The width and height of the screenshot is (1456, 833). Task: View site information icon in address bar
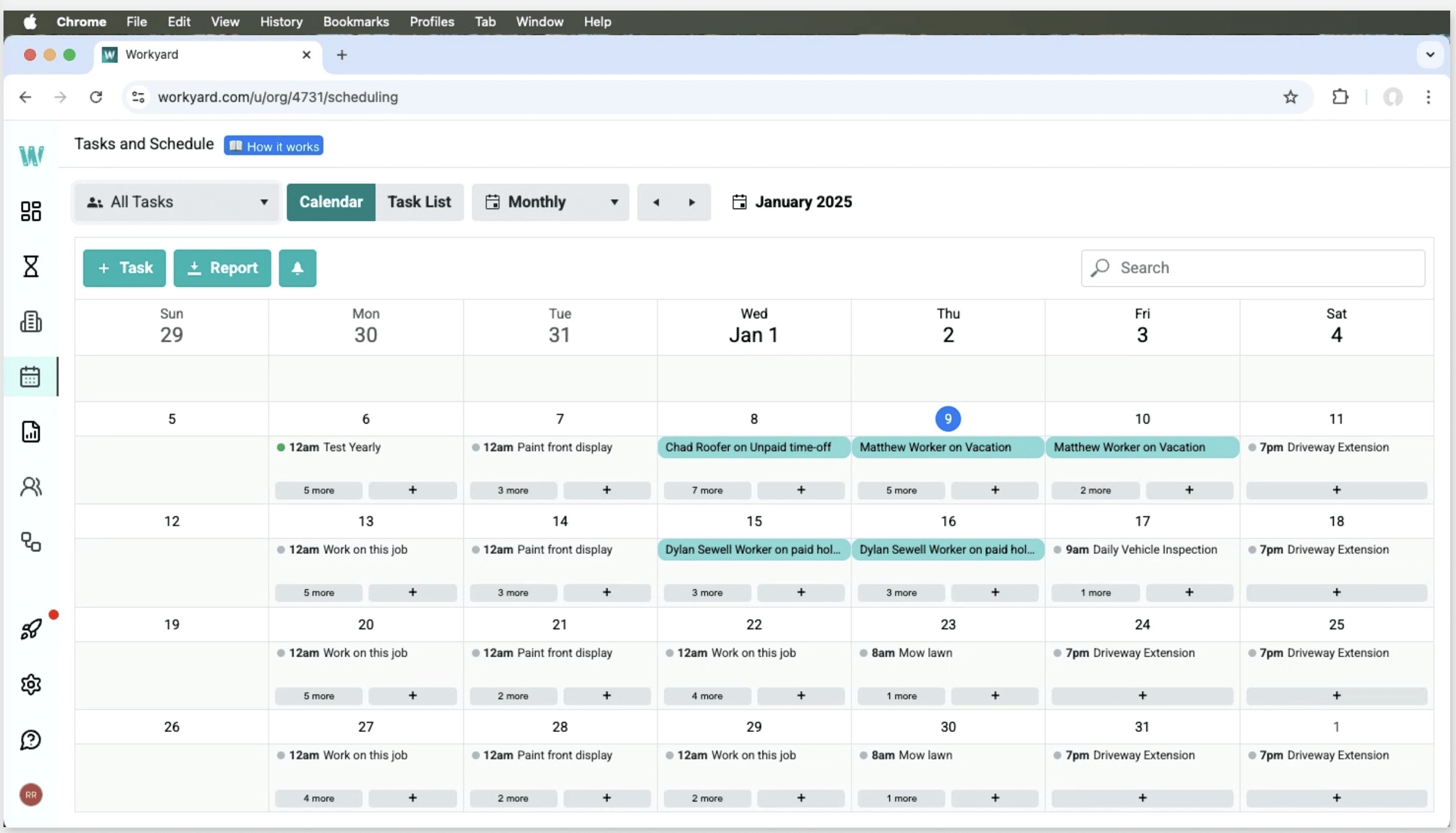click(x=138, y=97)
